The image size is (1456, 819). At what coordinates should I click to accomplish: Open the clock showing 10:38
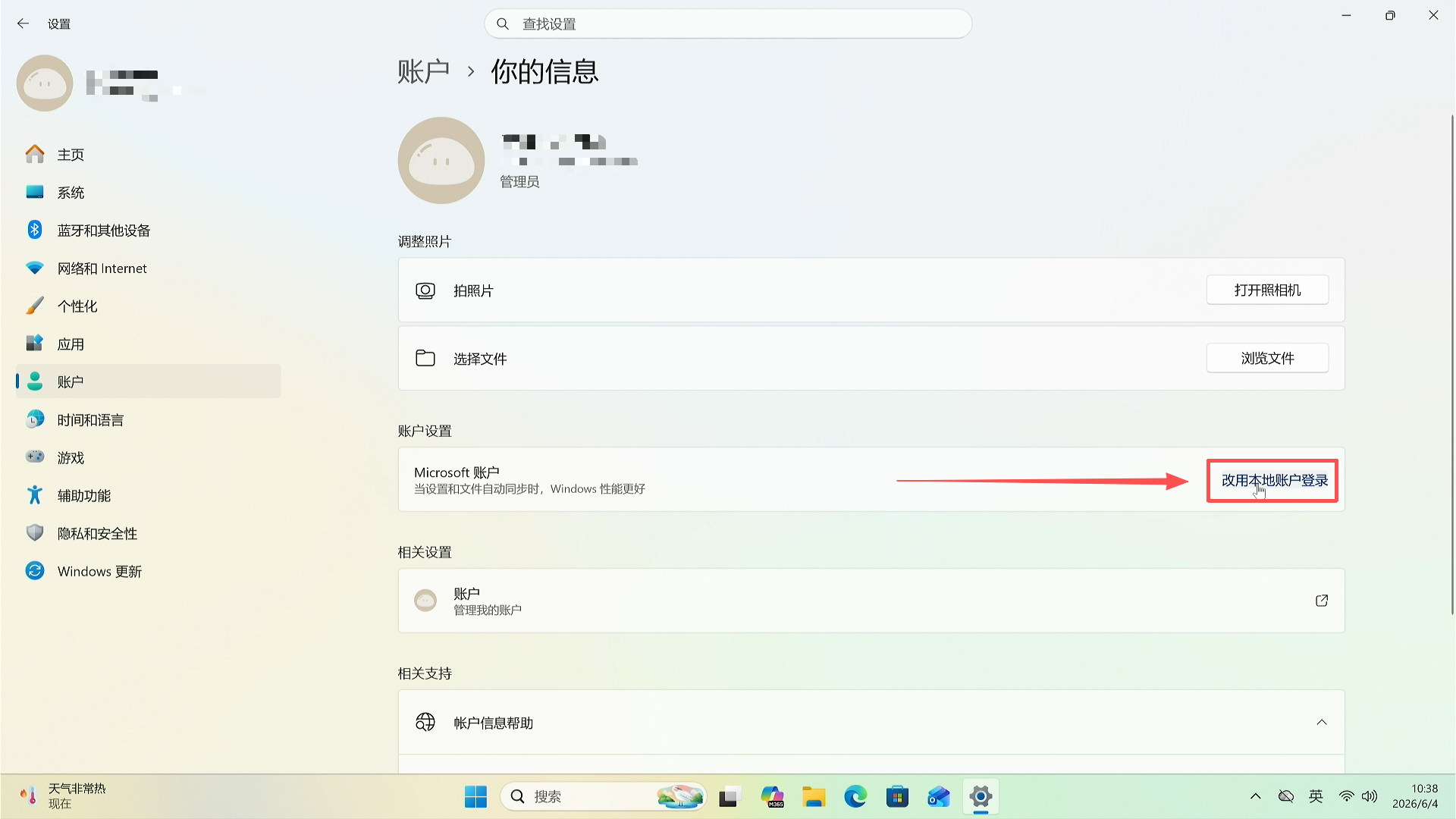[x=1415, y=796]
